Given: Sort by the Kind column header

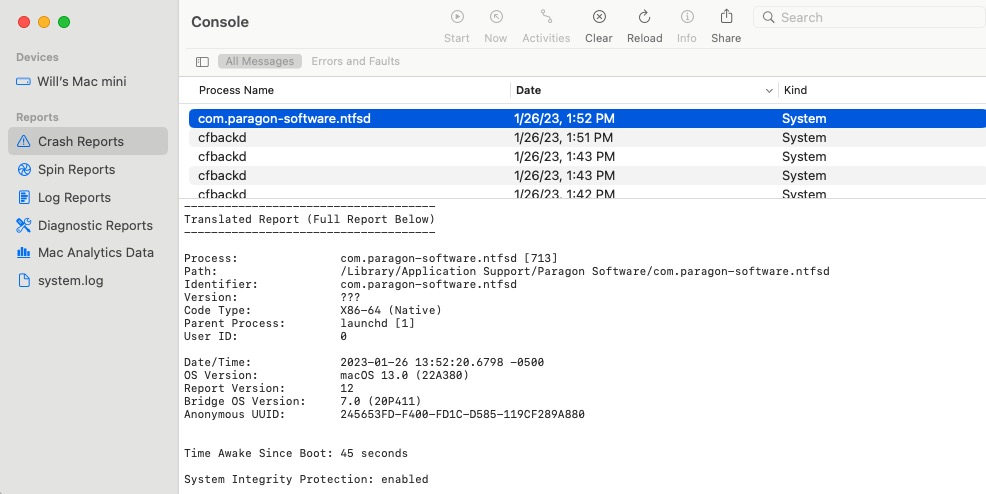Looking at the screenshot, I should point(795,91).
